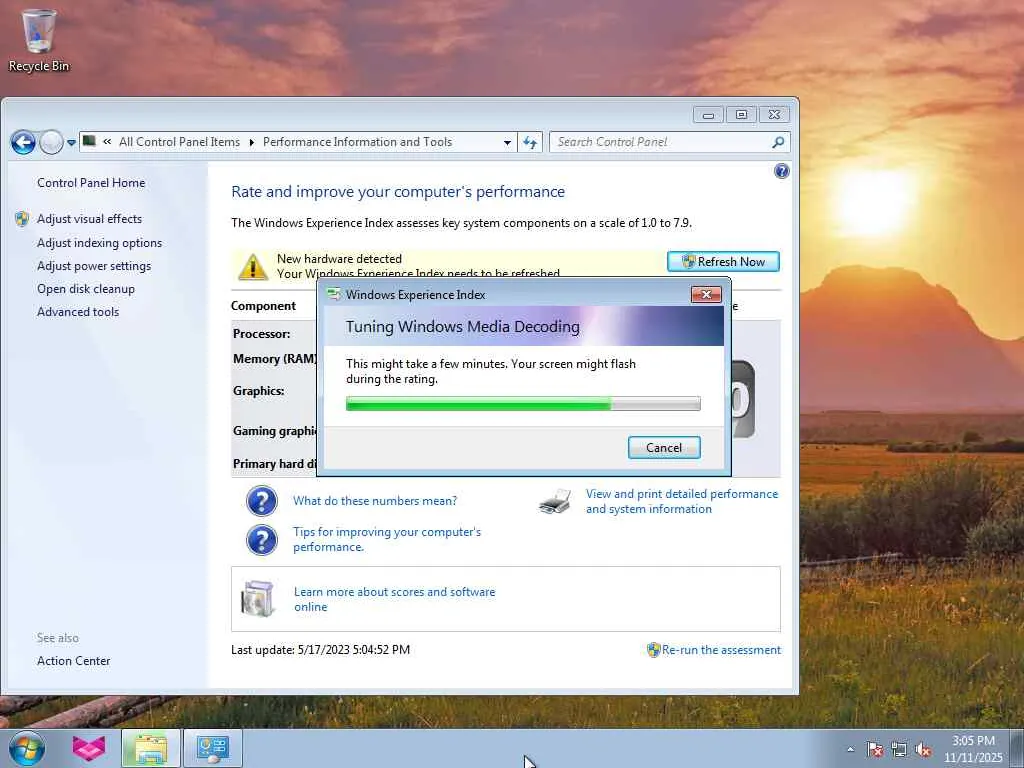Open the pink cat-logo taskbar app
The width and height of the screenshot is (1024, 768).
pos(89,748)
